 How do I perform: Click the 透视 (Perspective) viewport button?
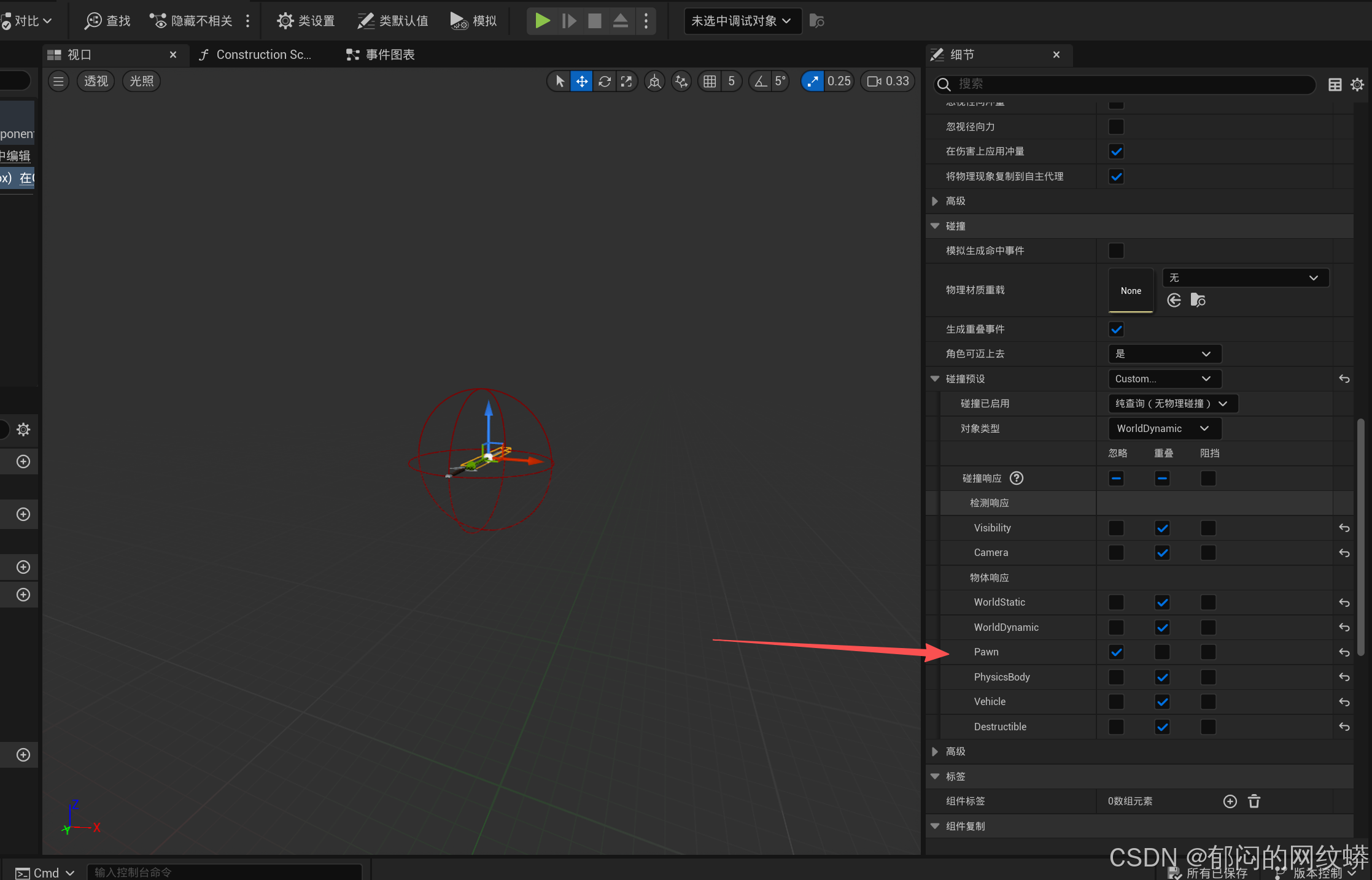coord(96,81)
